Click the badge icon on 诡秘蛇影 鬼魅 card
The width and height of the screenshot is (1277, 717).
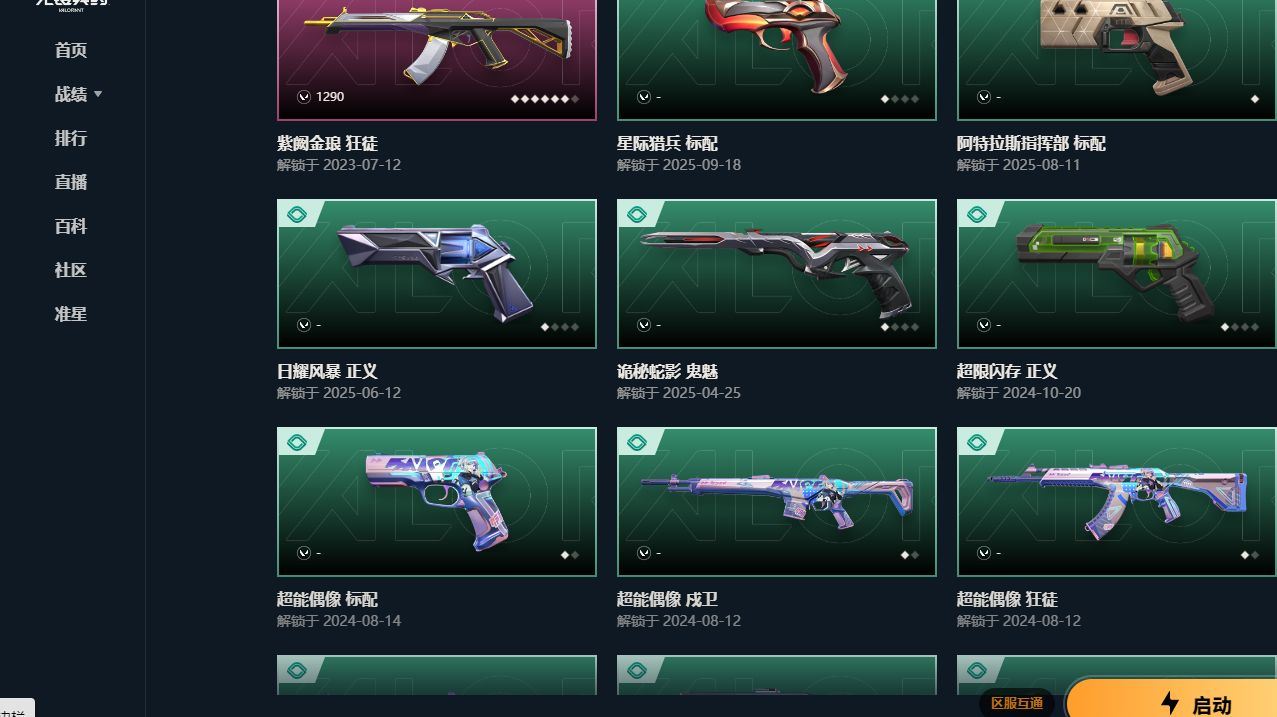pyautogui.click(x=636, y=214)
